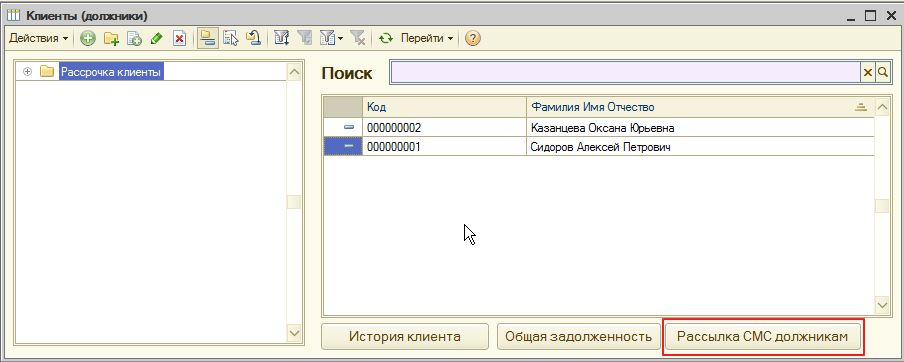Clear search with the X button

point(867,72)
